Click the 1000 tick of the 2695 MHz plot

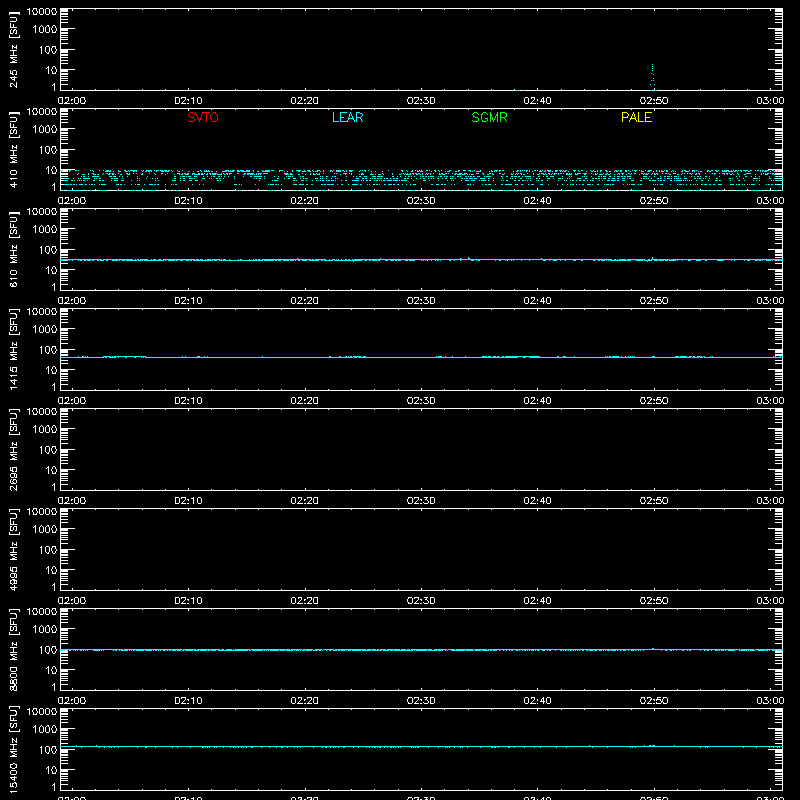pyautogui.click(x=45, y=430)
